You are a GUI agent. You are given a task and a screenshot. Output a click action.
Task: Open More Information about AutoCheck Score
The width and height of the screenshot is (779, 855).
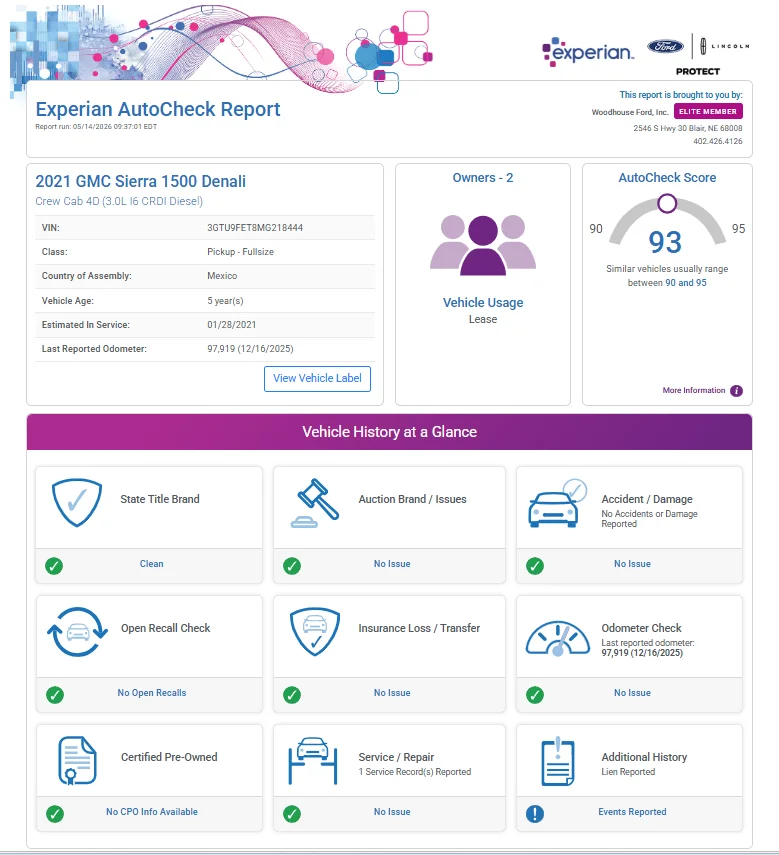coord(693,390)
